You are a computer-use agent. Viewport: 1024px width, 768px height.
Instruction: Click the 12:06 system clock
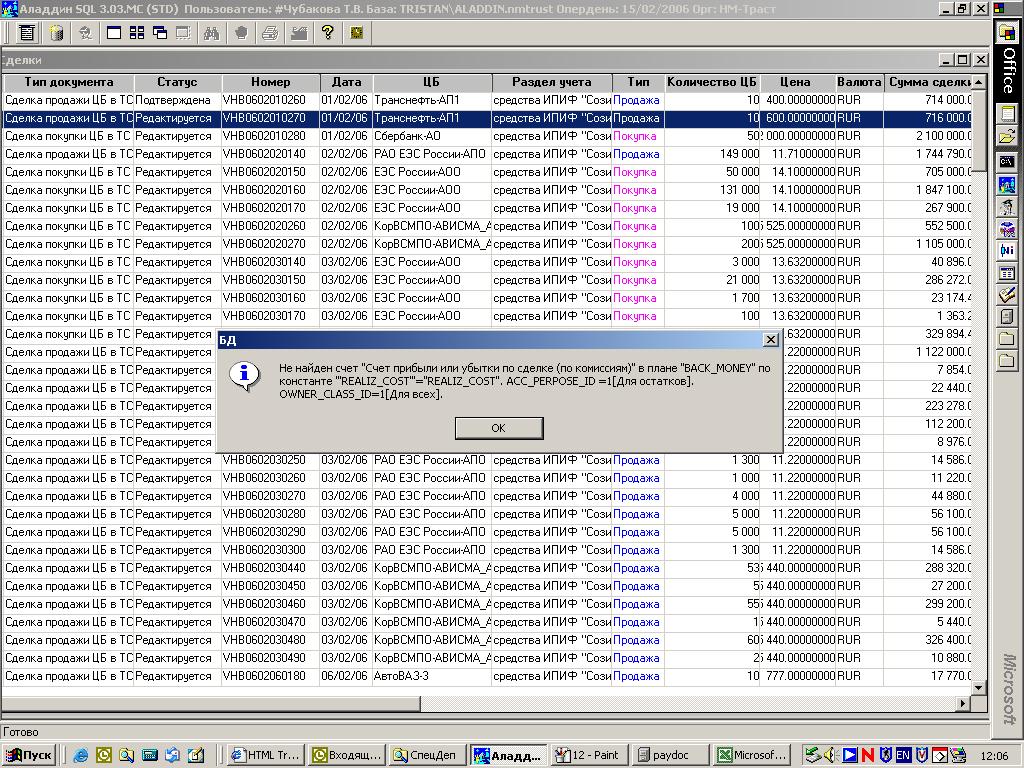[993, 756]
